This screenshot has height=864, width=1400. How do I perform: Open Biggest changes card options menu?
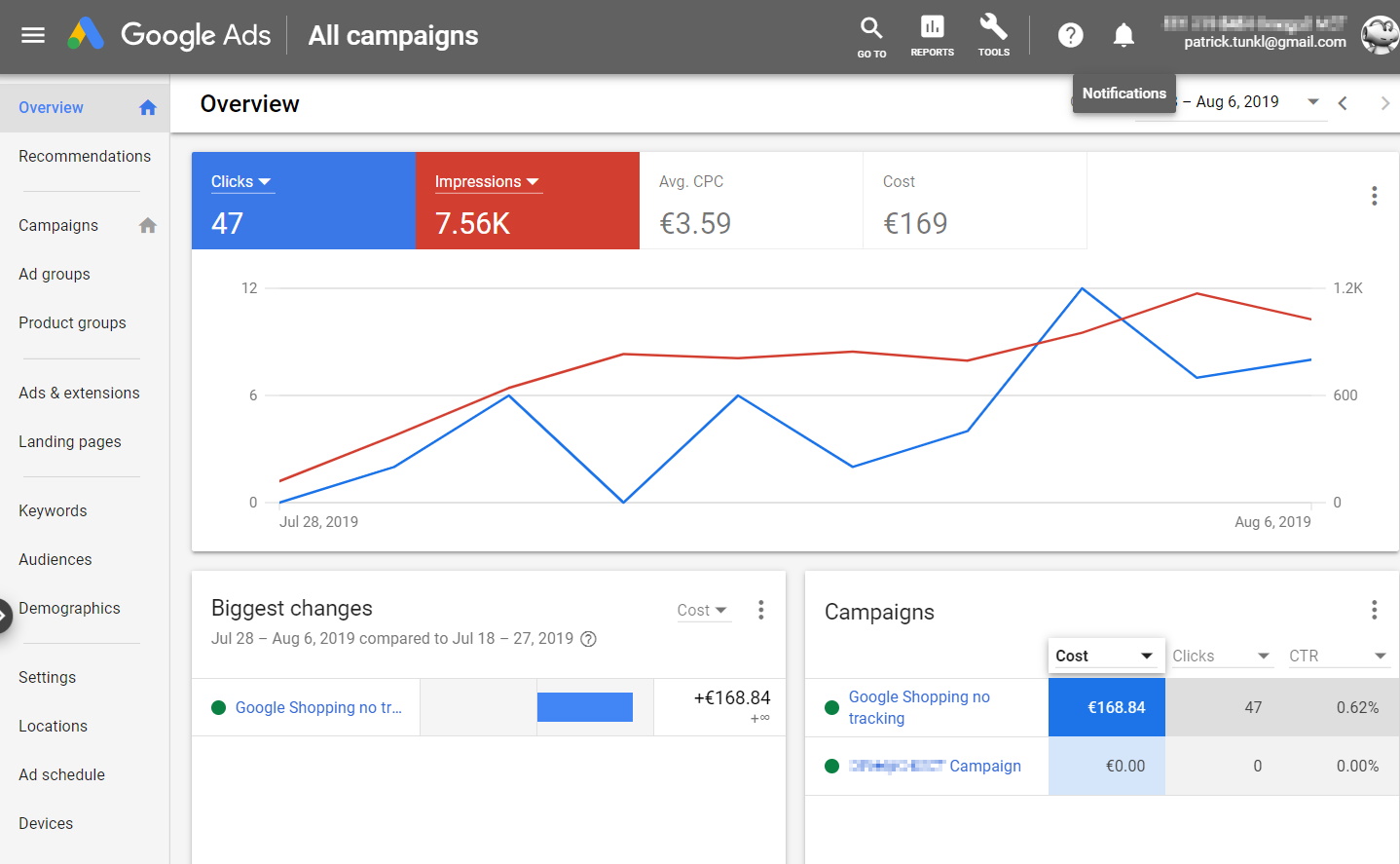pyautogui.click(x=760, y=610)
